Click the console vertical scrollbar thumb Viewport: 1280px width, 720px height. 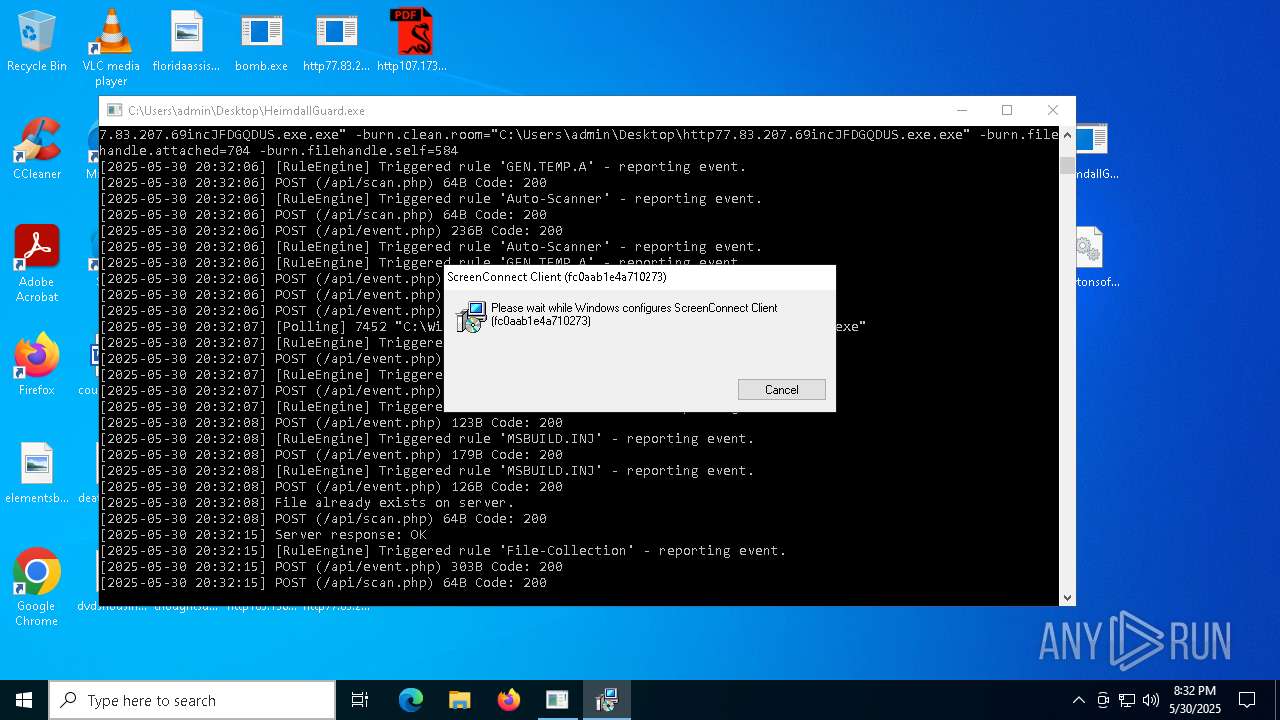coord(1067,165)
